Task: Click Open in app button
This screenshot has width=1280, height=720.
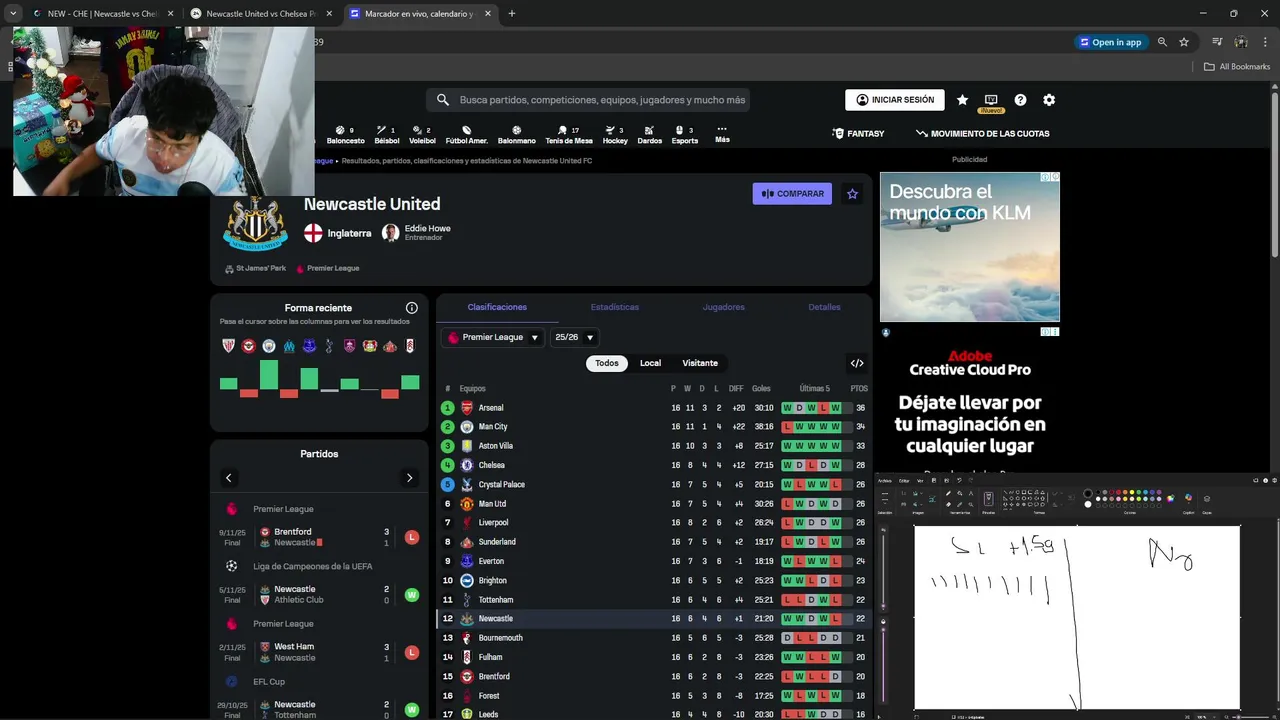Action: coord(1110,42)
